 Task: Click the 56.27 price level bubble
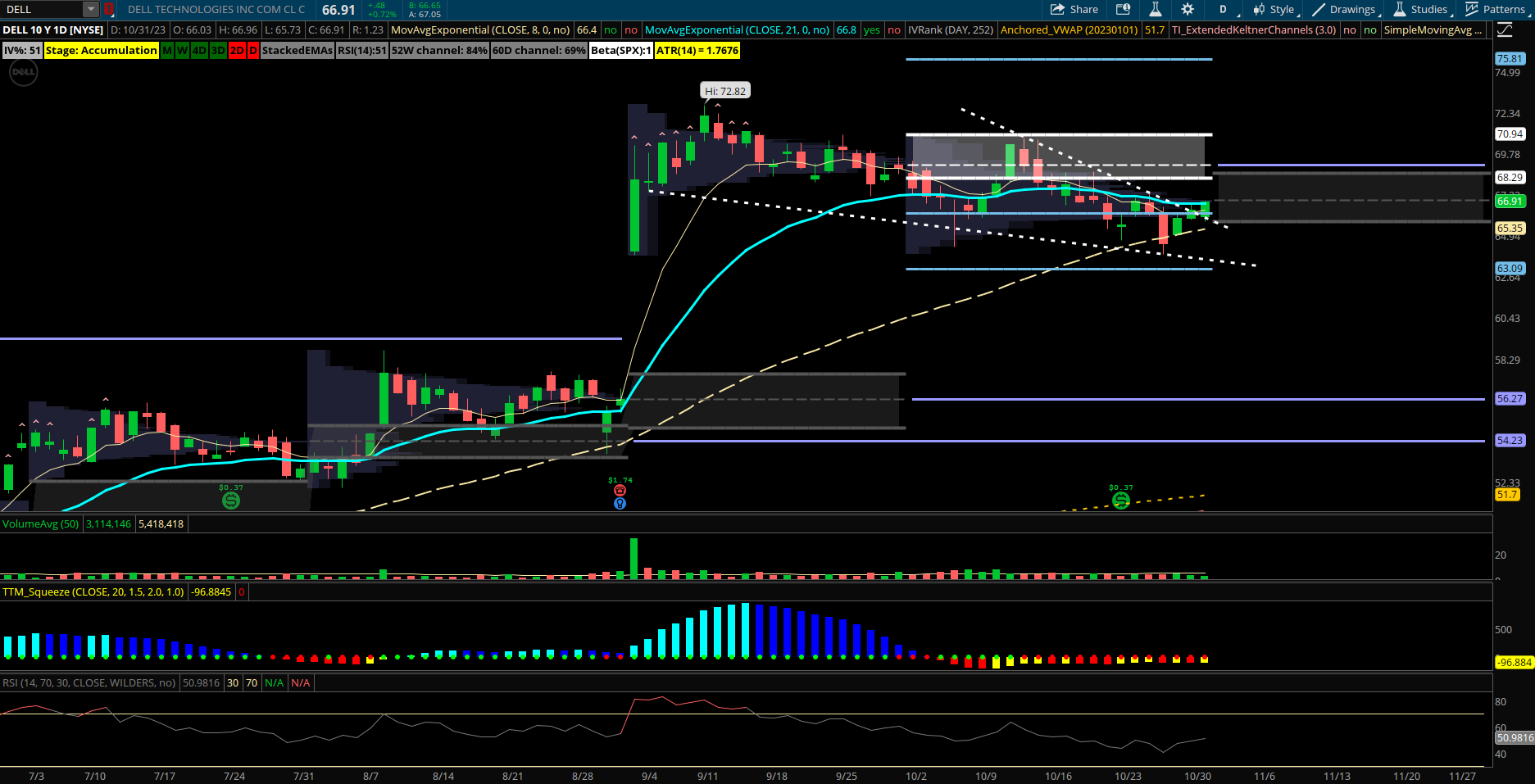coord(1510,399)
